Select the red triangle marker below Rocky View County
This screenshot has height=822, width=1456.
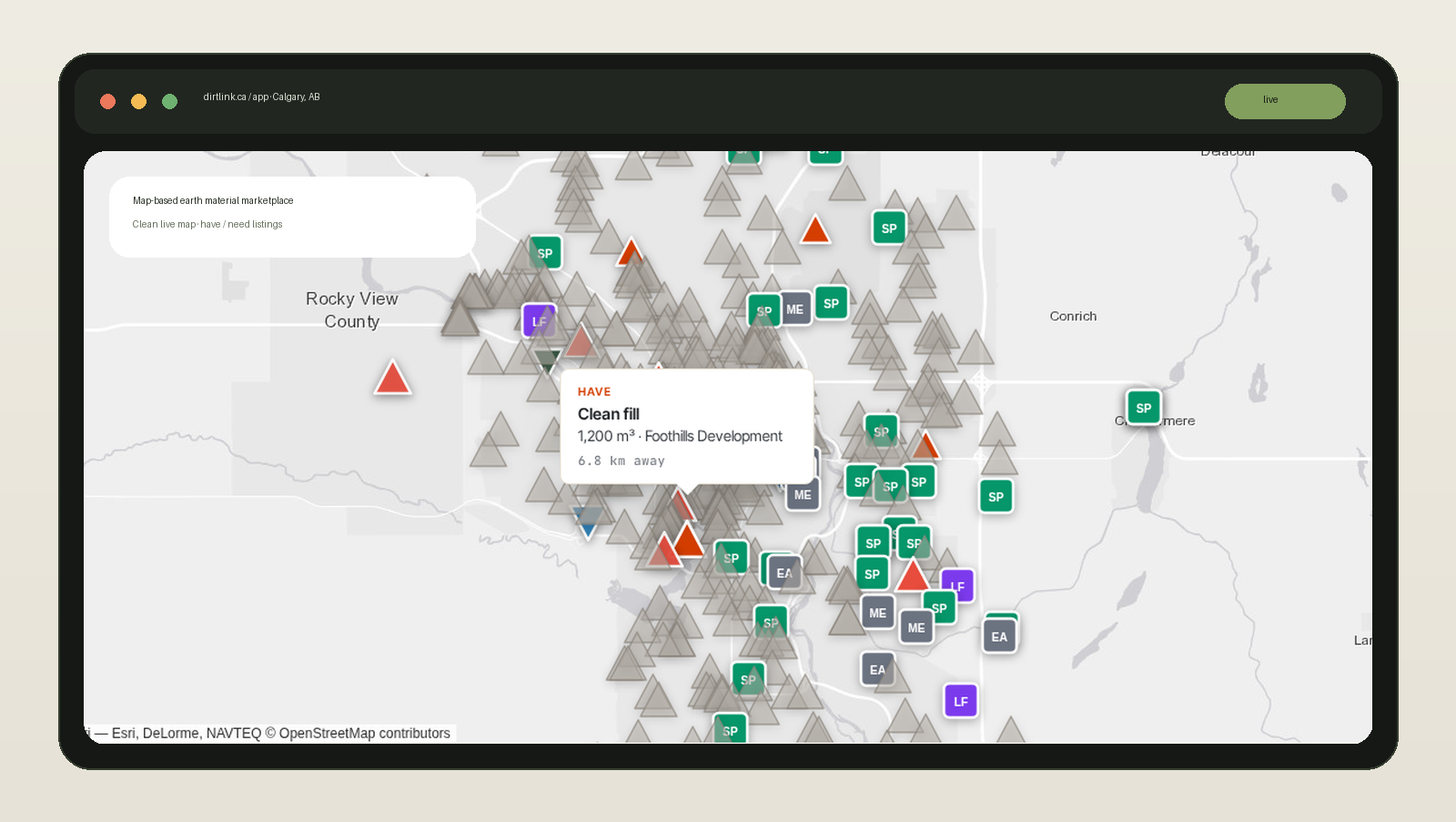(x=392, y=377)
